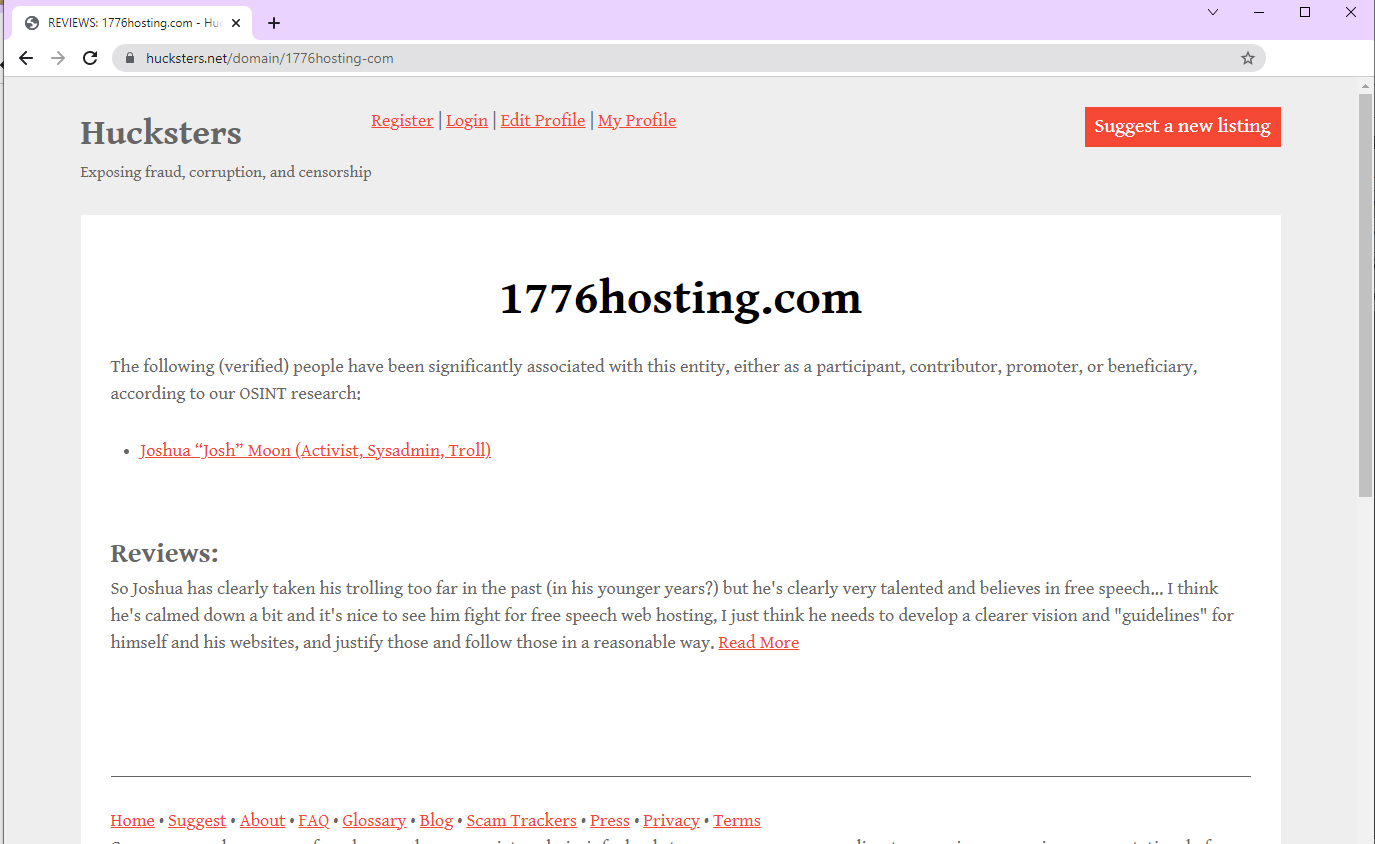
Task: Open the Suggest footer link
Action: [x=197, y=820]
